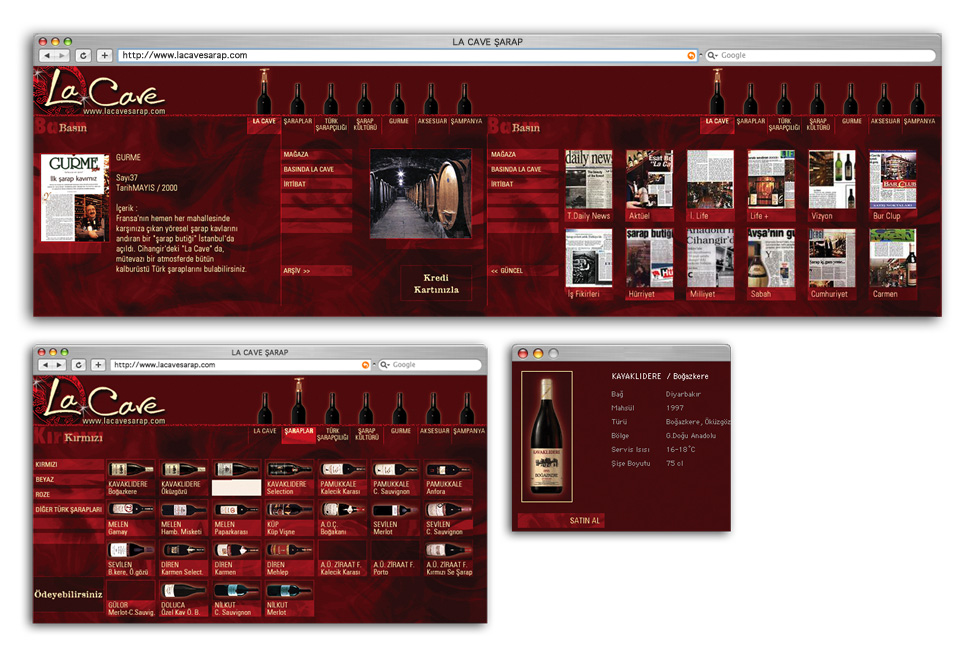The height and width of the screenshot is (650, 975).
Task: Click the plus button in the Kırmızı window toolbar
Action: [x=98, y=365]
